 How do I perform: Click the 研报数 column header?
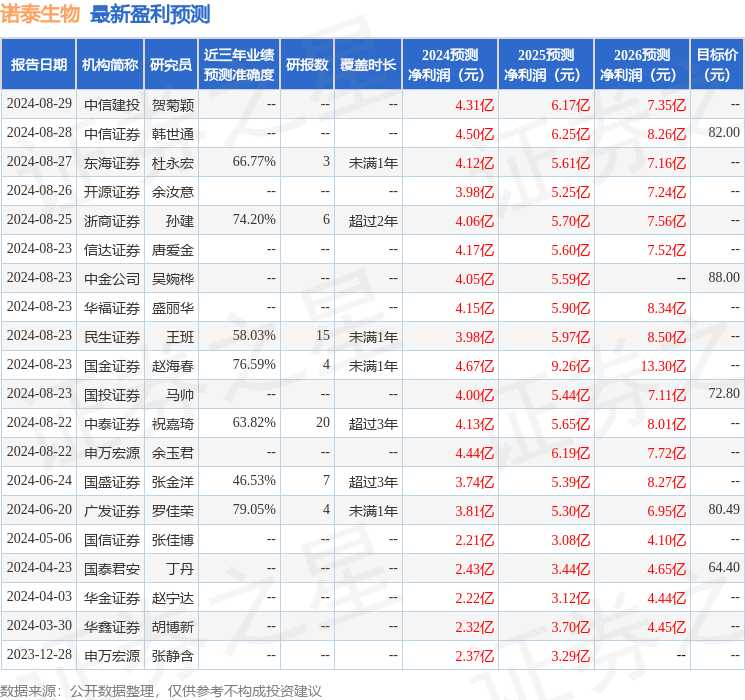coord(307,65)
